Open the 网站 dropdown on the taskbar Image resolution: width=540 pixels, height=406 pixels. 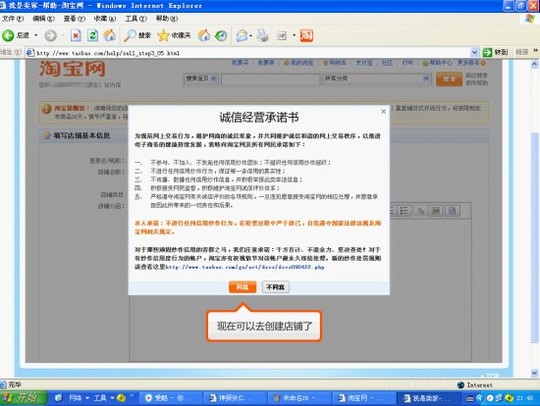87,398
